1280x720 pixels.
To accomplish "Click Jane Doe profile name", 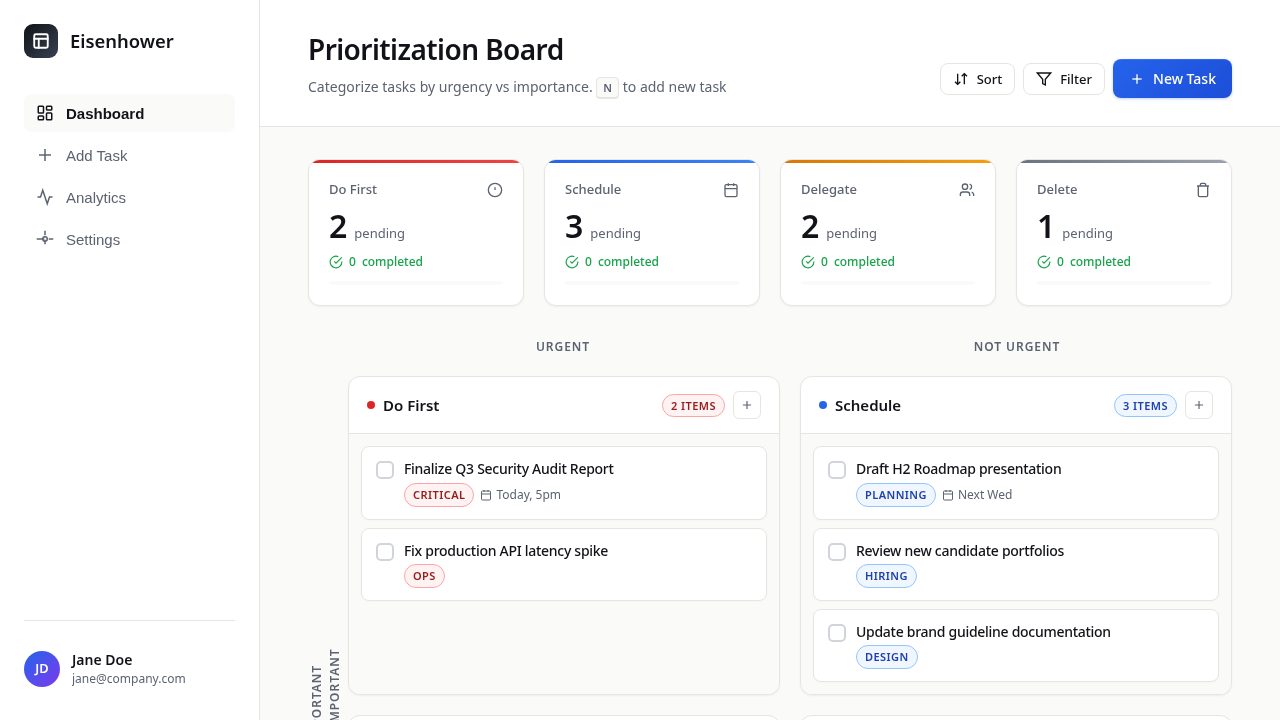I will coord(102,660).
